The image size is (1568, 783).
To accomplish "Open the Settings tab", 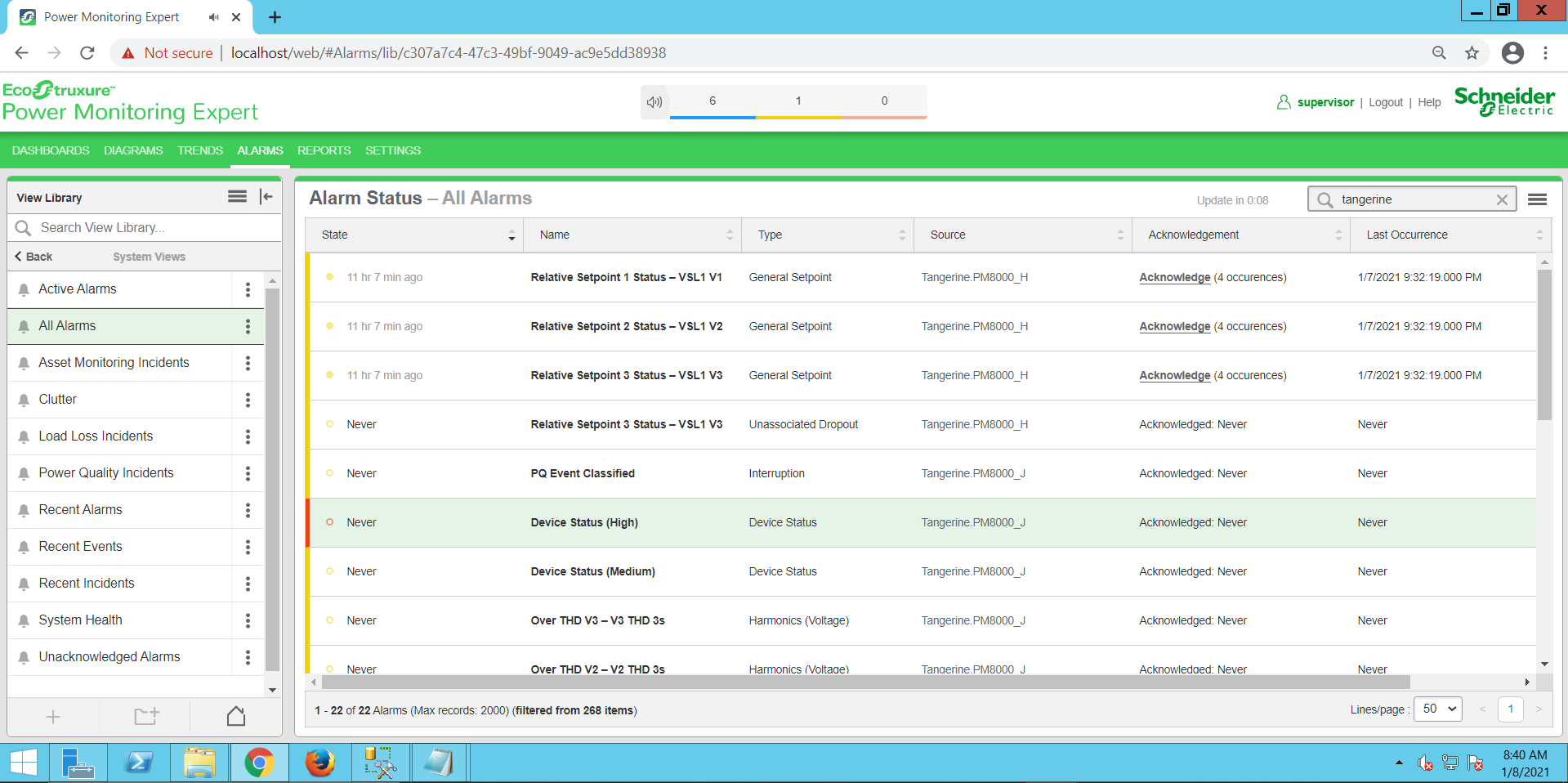I will tap(393, 150).
